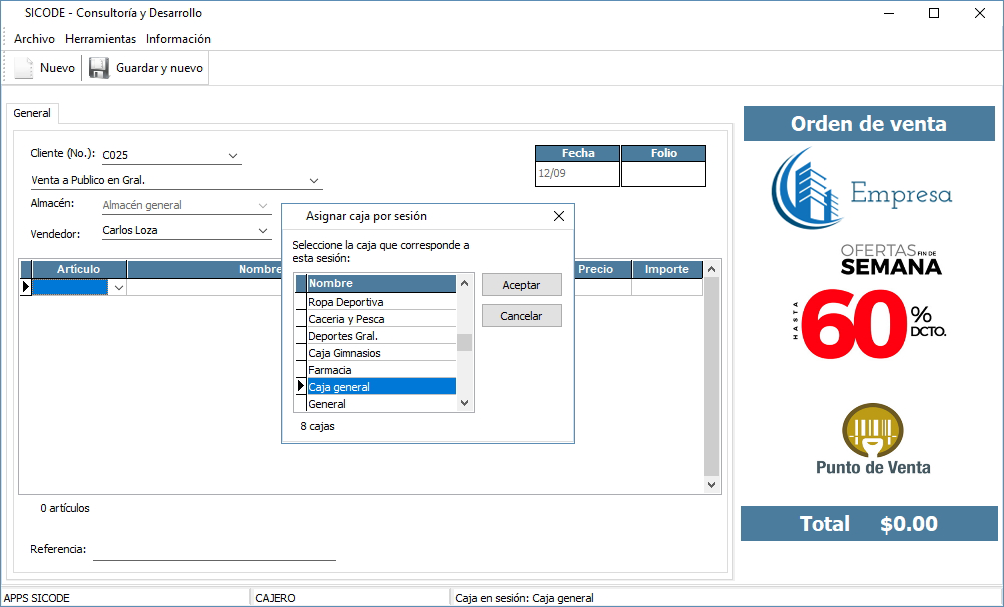Select Farmacia in the caja list
The width and height of the screenshot is (1004, 607).
click(x=380, y=370)
